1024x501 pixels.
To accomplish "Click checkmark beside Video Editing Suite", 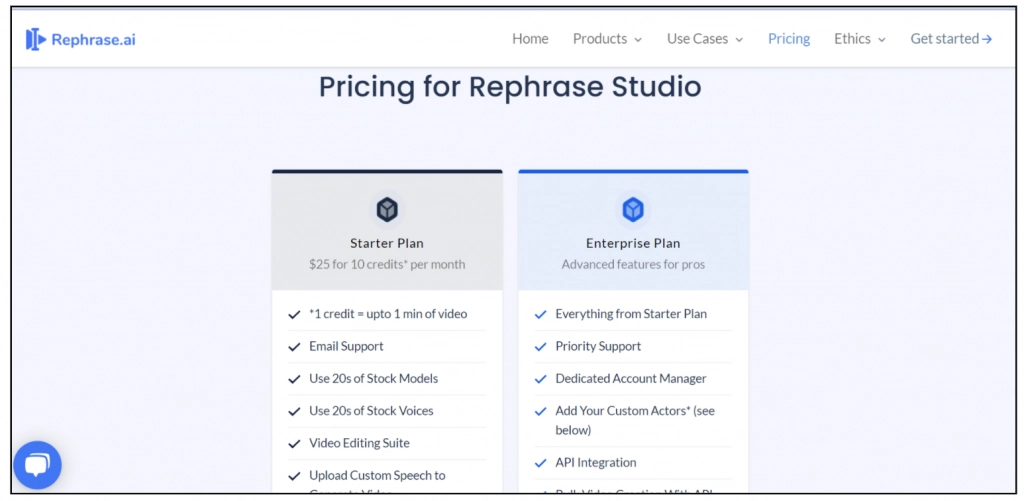I will coord(294,444).
